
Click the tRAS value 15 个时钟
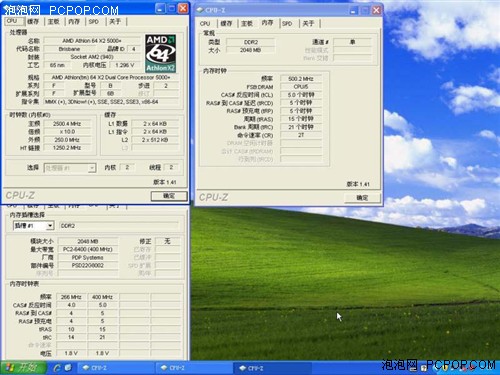[x=301, y=119]
